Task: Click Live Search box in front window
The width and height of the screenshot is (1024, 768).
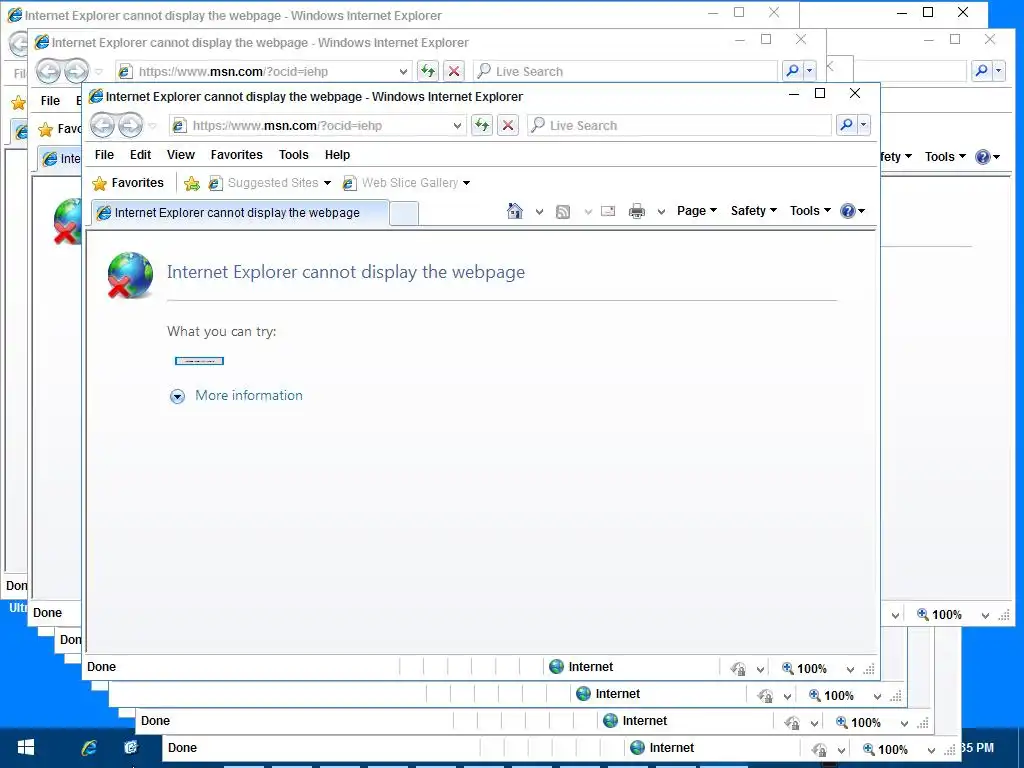Action: click(679, 125)
